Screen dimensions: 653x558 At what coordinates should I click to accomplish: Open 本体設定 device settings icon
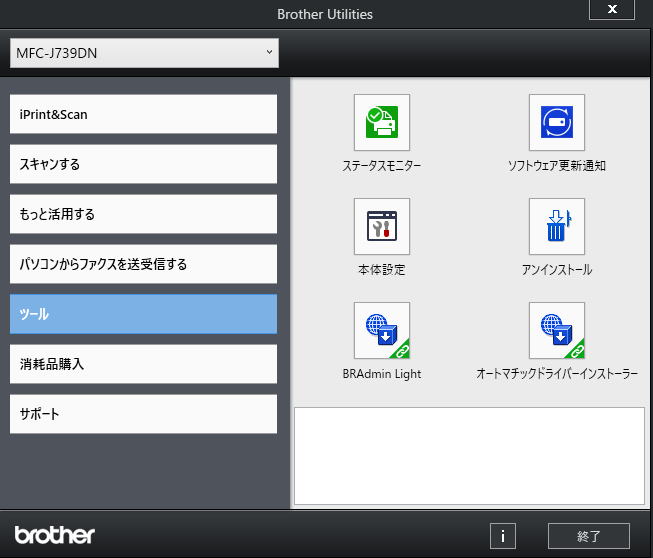click(381, 227)
